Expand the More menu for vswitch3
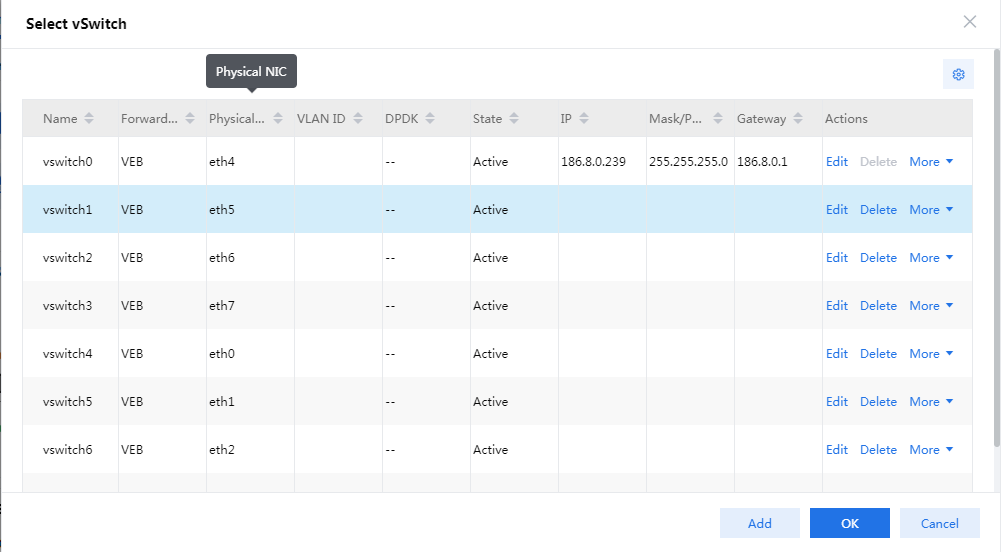This screenshot has width=1001, height=552. 931,306
